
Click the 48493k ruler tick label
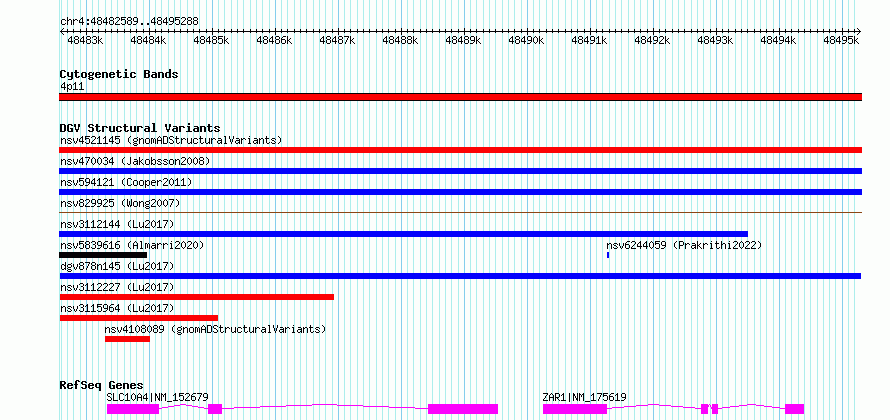[x=715, y=40]
